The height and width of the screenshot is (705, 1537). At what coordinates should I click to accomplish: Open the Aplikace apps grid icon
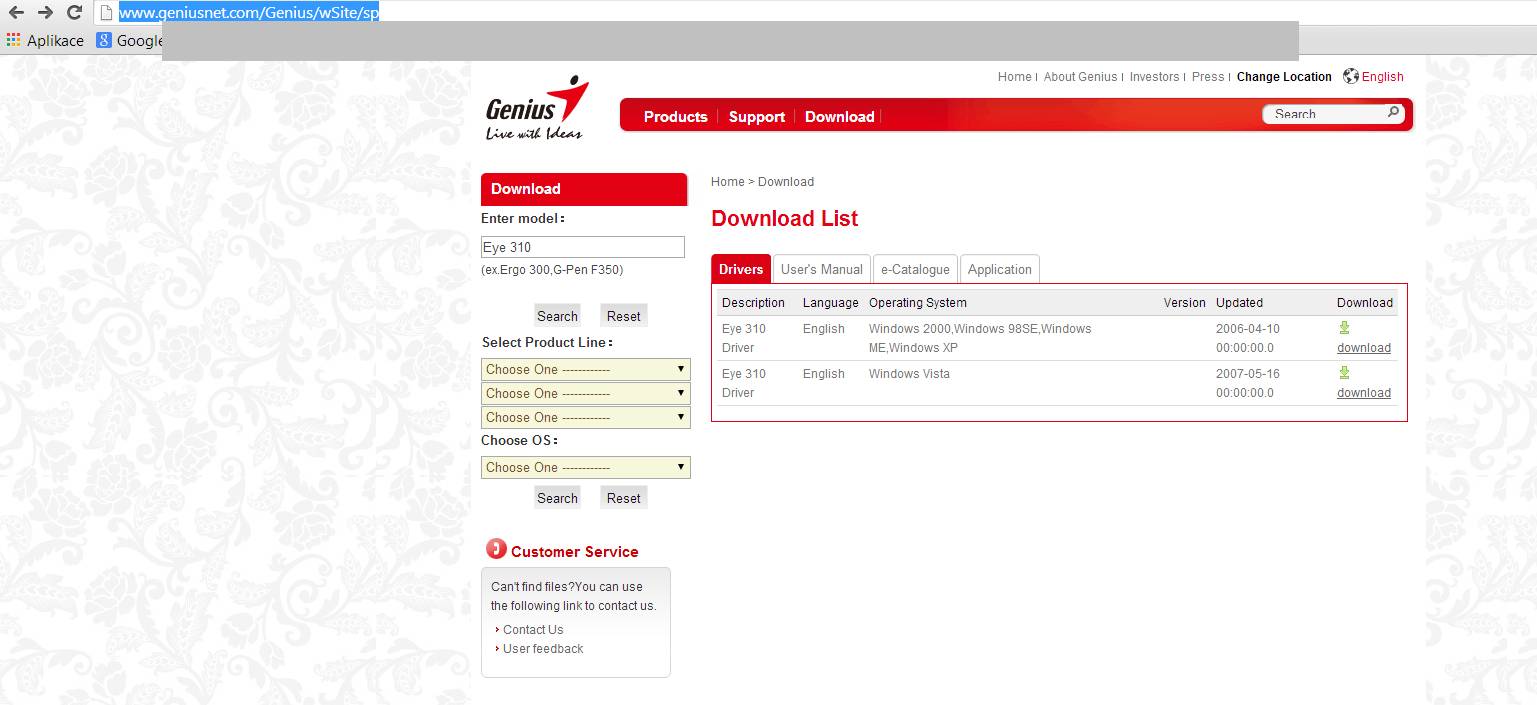click(13, 41)
